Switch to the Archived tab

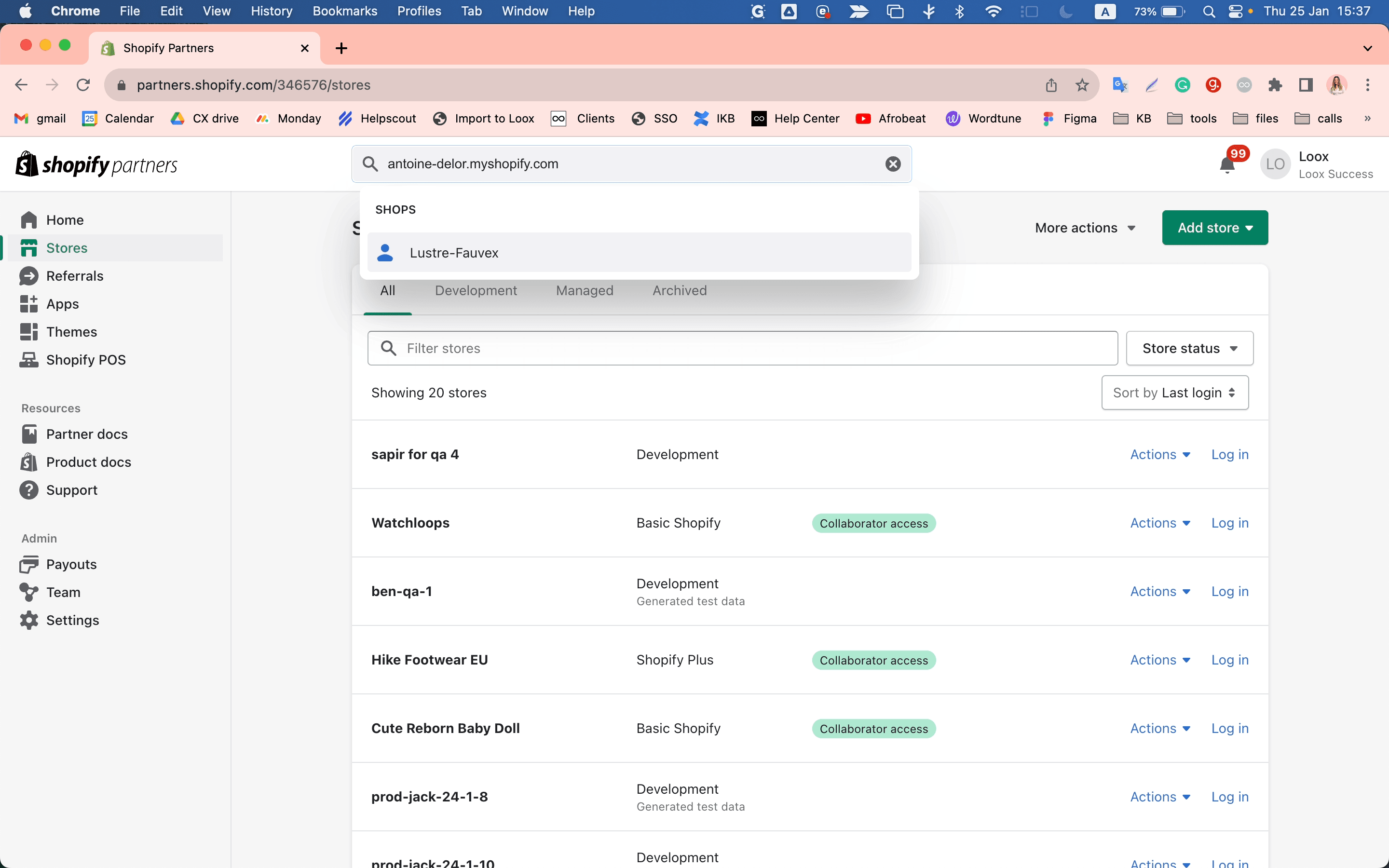pos(680,290)
